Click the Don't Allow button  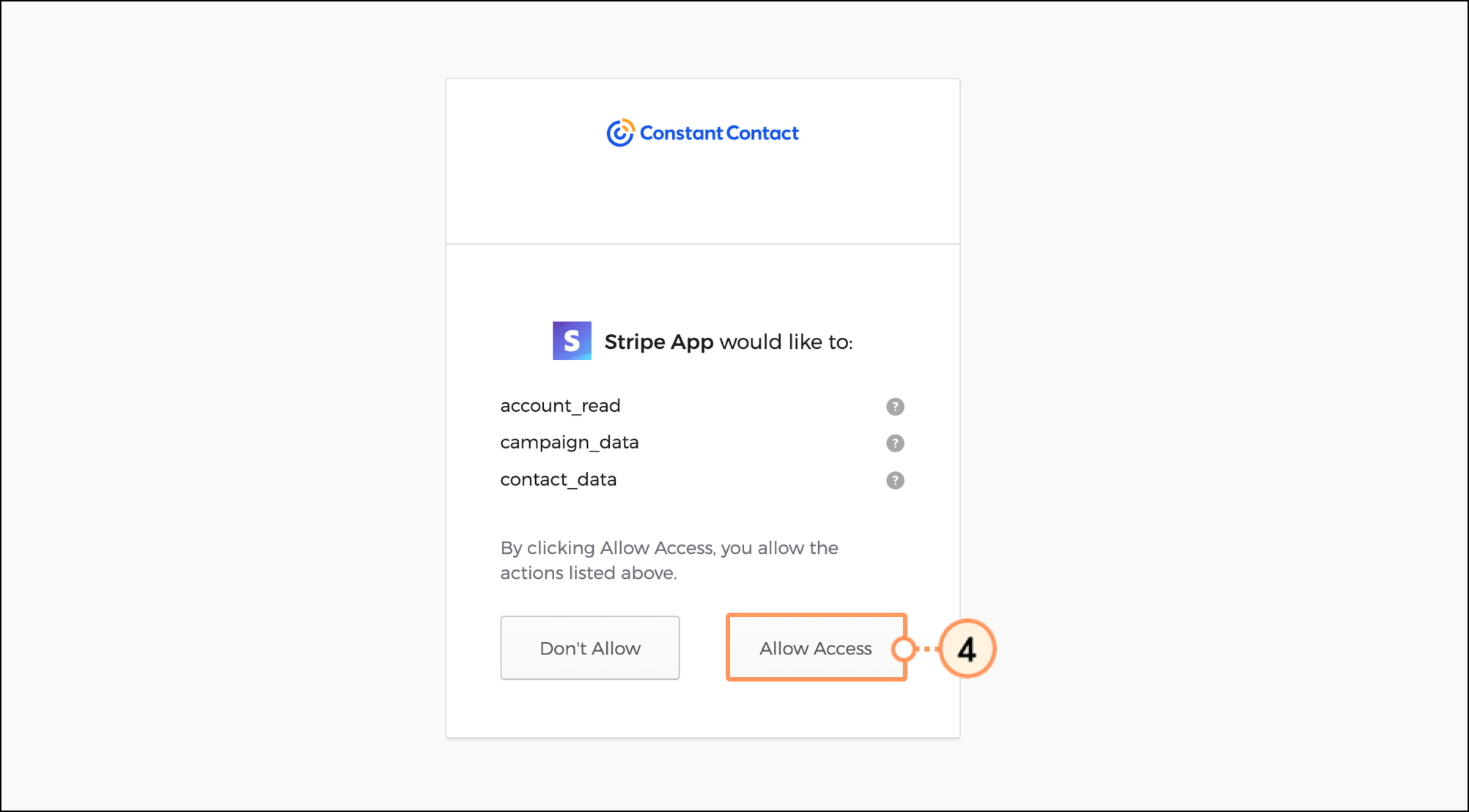tap(590, 648)
